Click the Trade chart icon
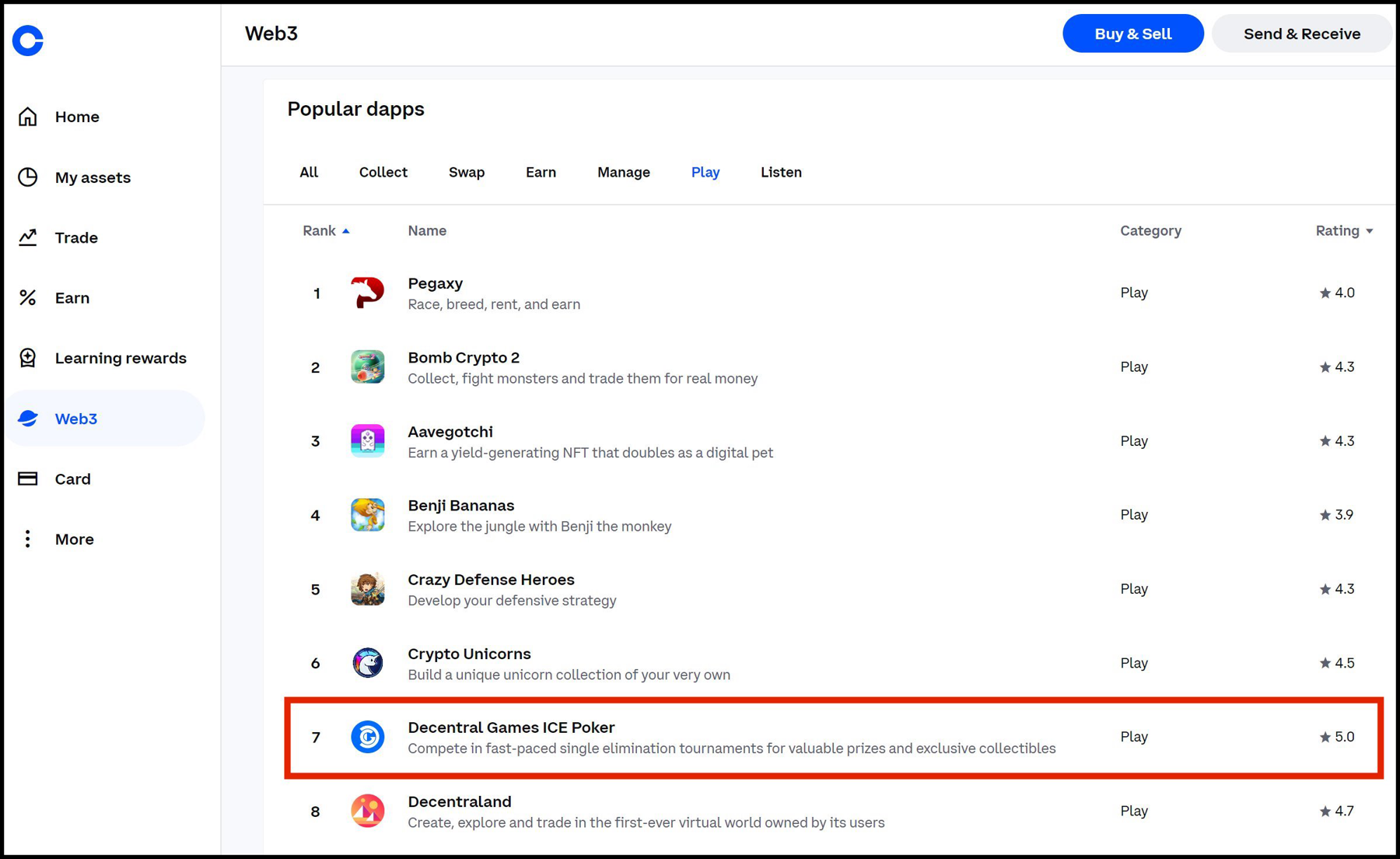 coord(27,237)
